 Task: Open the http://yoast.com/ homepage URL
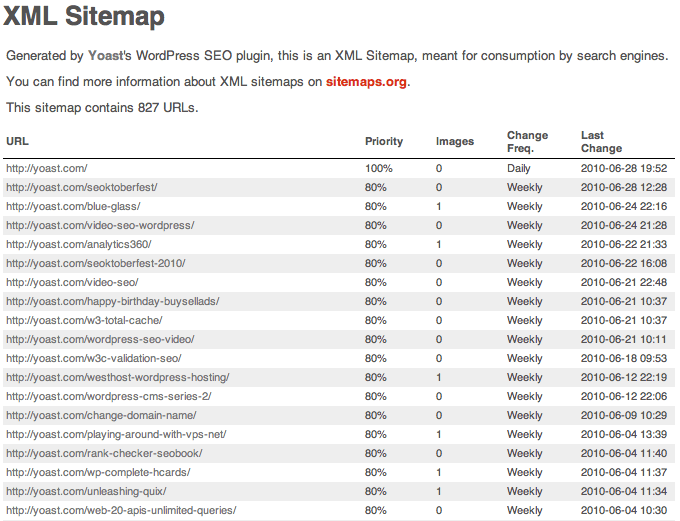click(x=45, y=169)
